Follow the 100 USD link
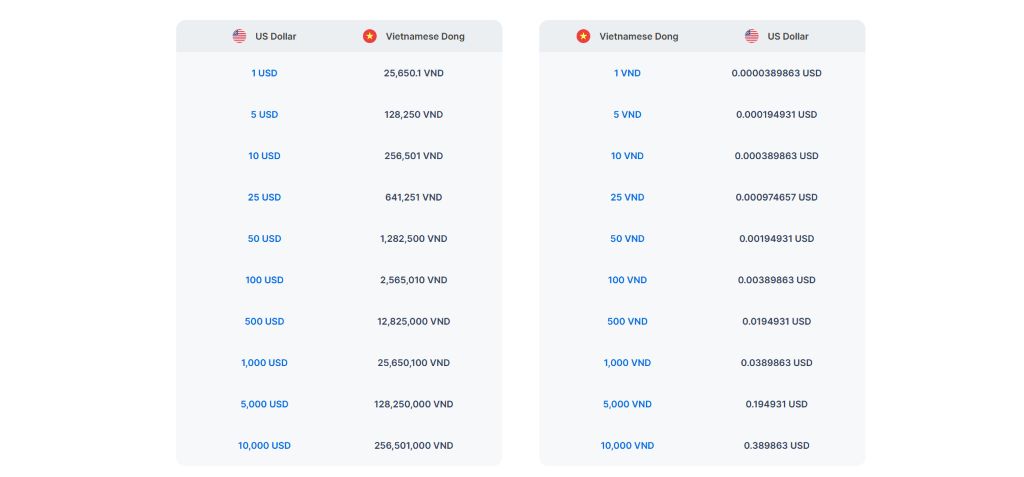1024x477 pixels. pyautogui.click(x=264, y=280)
